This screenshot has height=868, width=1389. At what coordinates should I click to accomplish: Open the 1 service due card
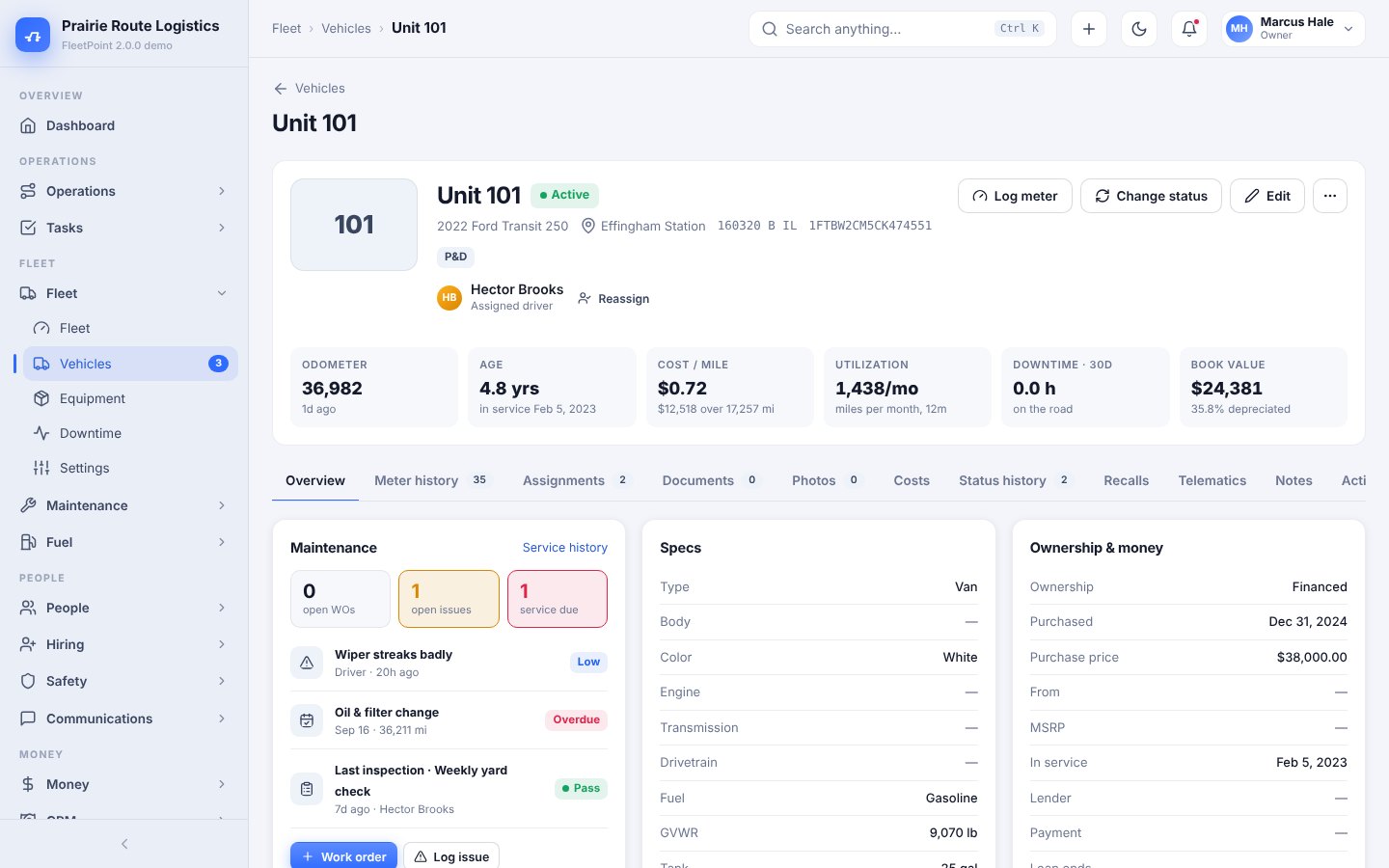(558, 599)
